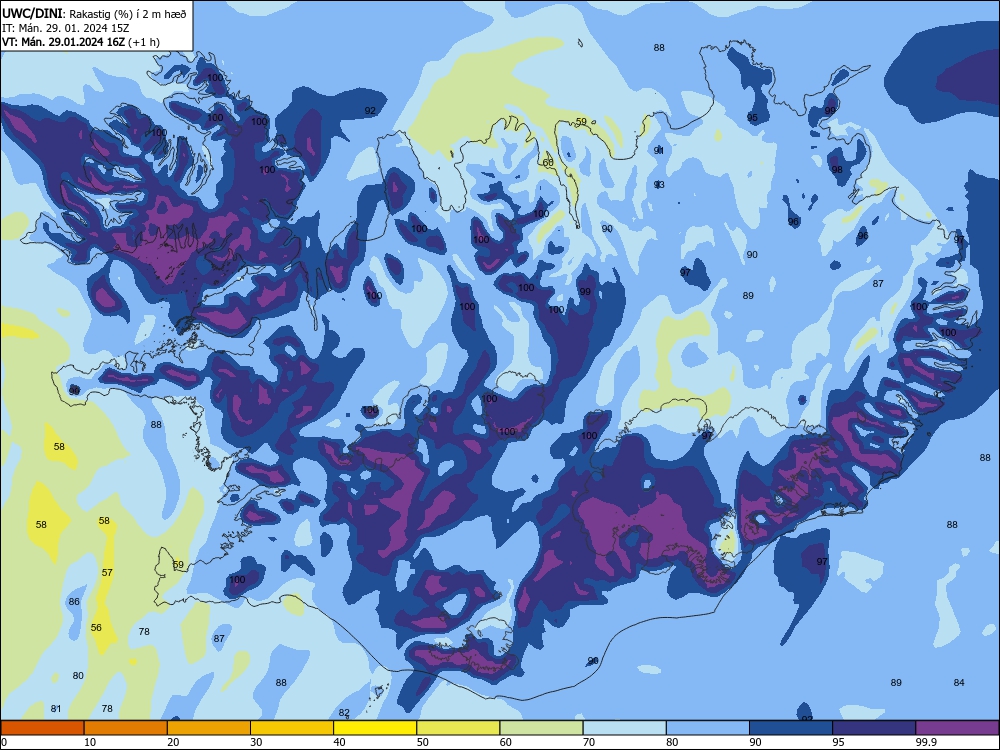
Task: Click the '80' humidity value on the map
Action: 78,675
